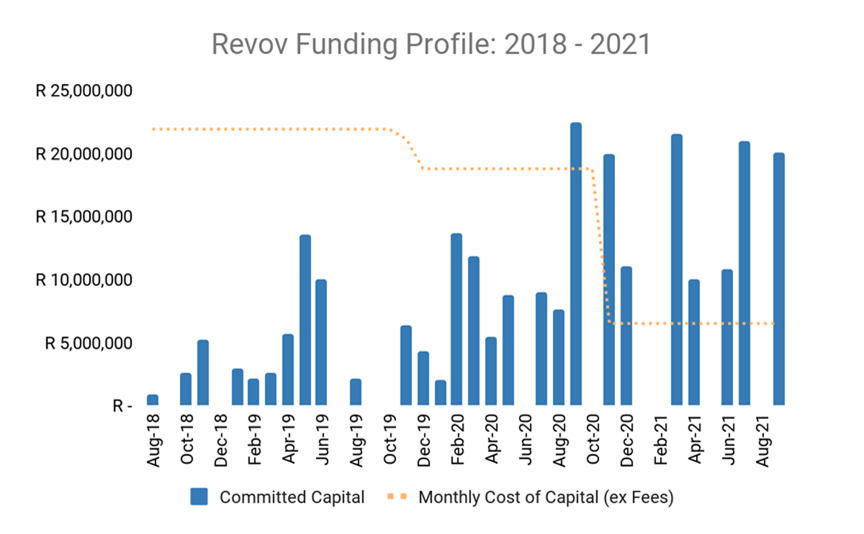The height and width of the screenshot is (534, 864).
Task: Select the blue bar above Aug-19
Action: pyautogui.click(x=355, y=392)
